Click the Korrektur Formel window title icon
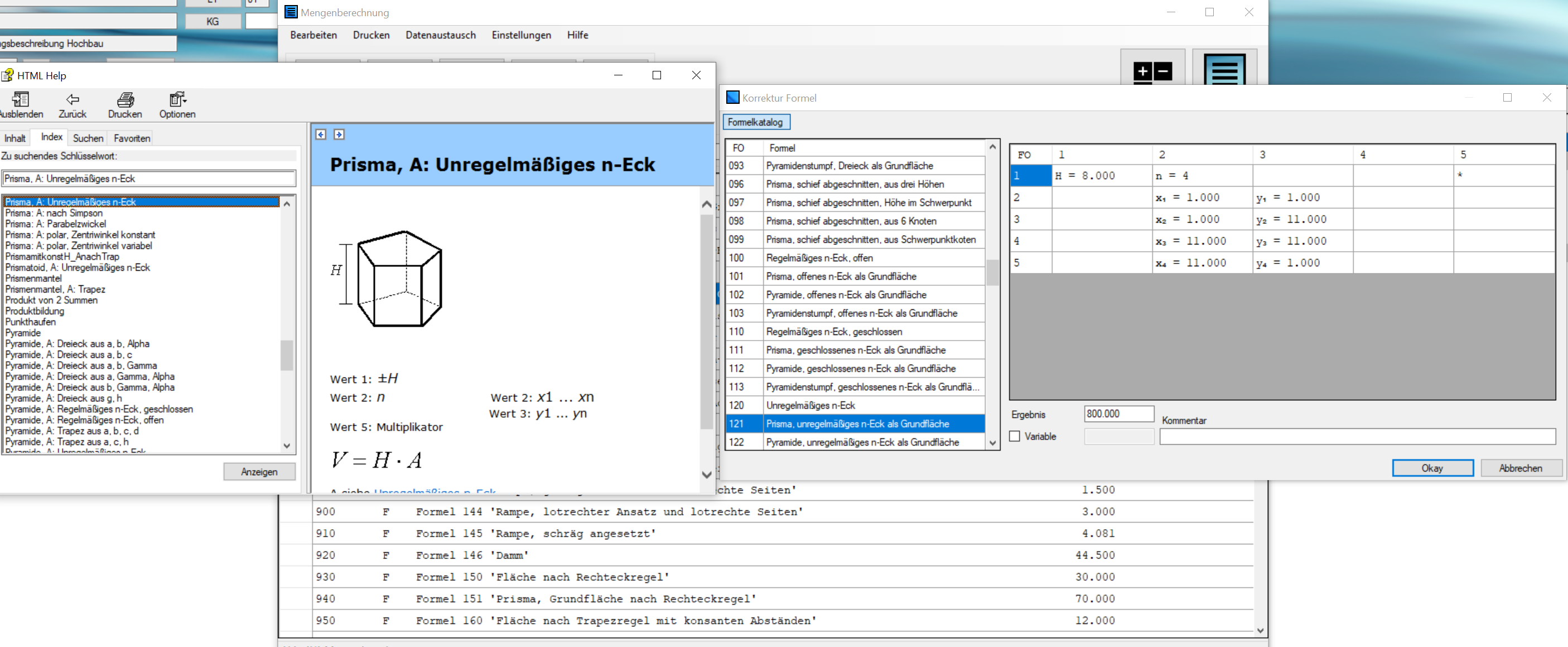 733,98
